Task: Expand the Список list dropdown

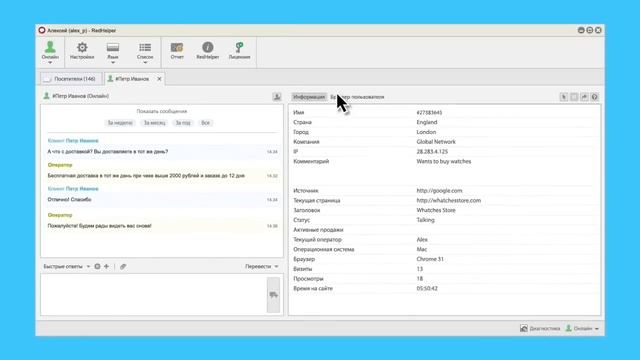Action: click(145, 53)
